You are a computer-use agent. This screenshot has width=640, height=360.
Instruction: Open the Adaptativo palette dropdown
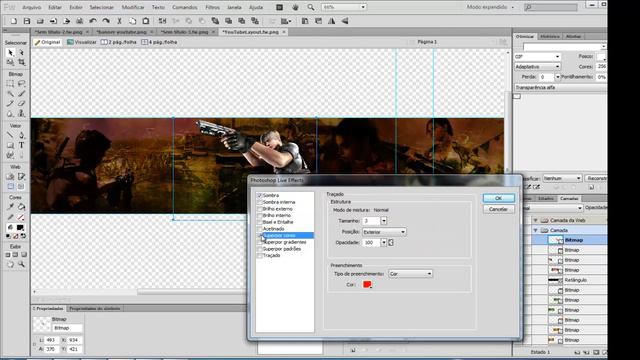[537, 67]
